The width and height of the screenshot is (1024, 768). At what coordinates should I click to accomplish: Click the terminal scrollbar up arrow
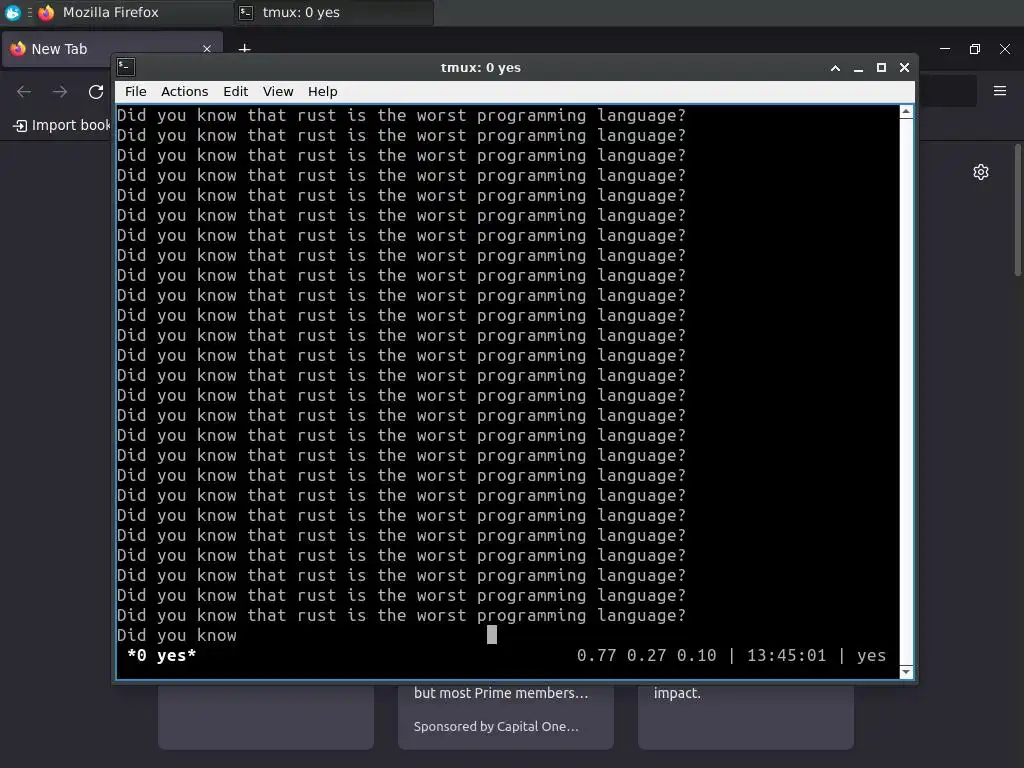pos(906,112)
